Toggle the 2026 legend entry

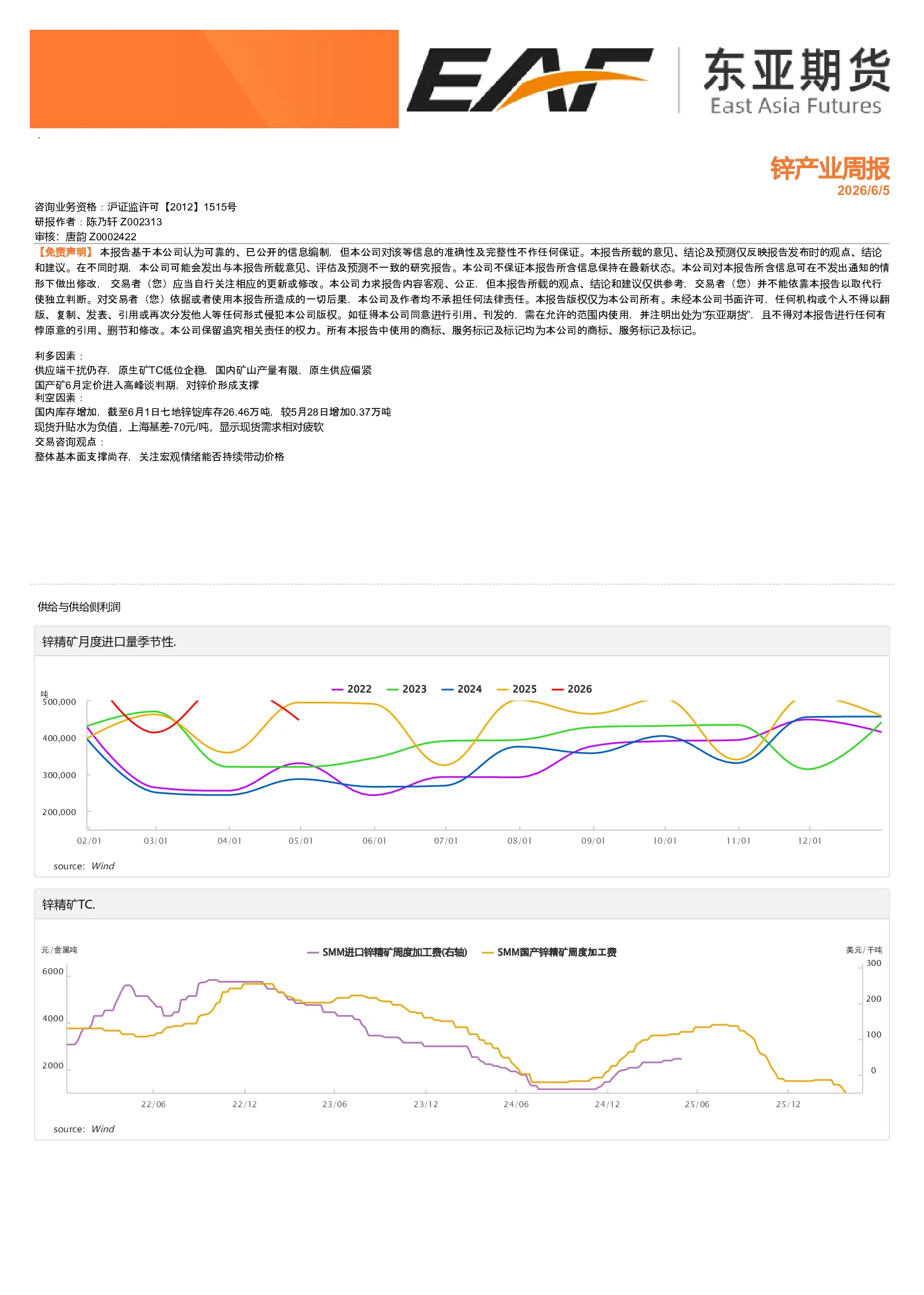(572, 689)
